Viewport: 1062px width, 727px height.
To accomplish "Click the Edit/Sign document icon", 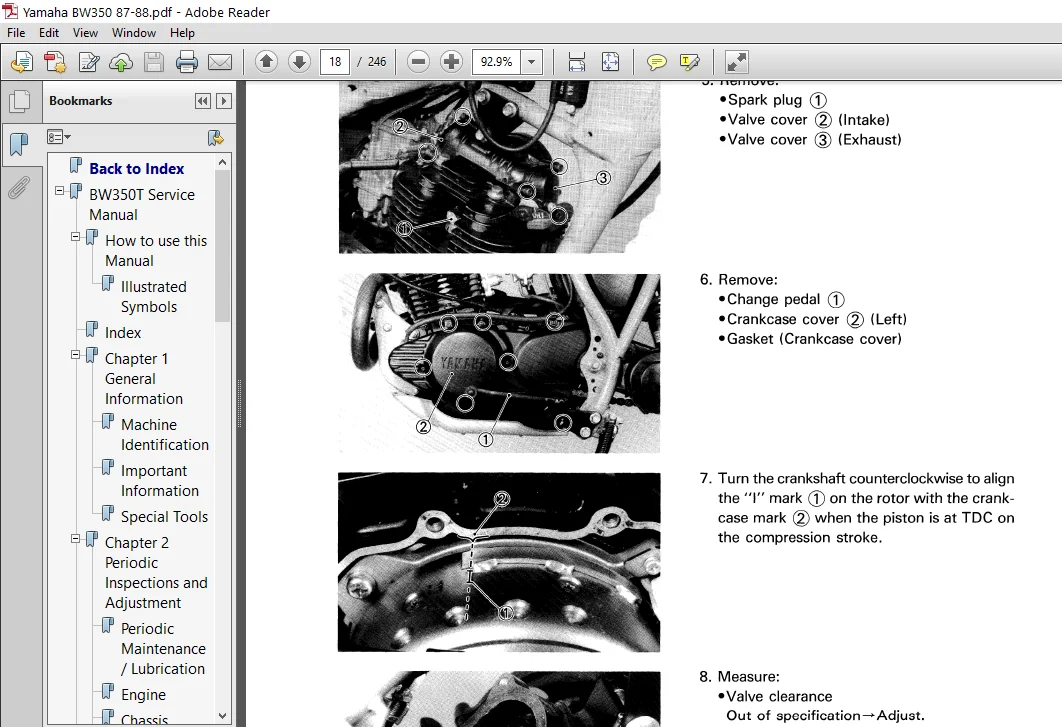I will [89, 62].
